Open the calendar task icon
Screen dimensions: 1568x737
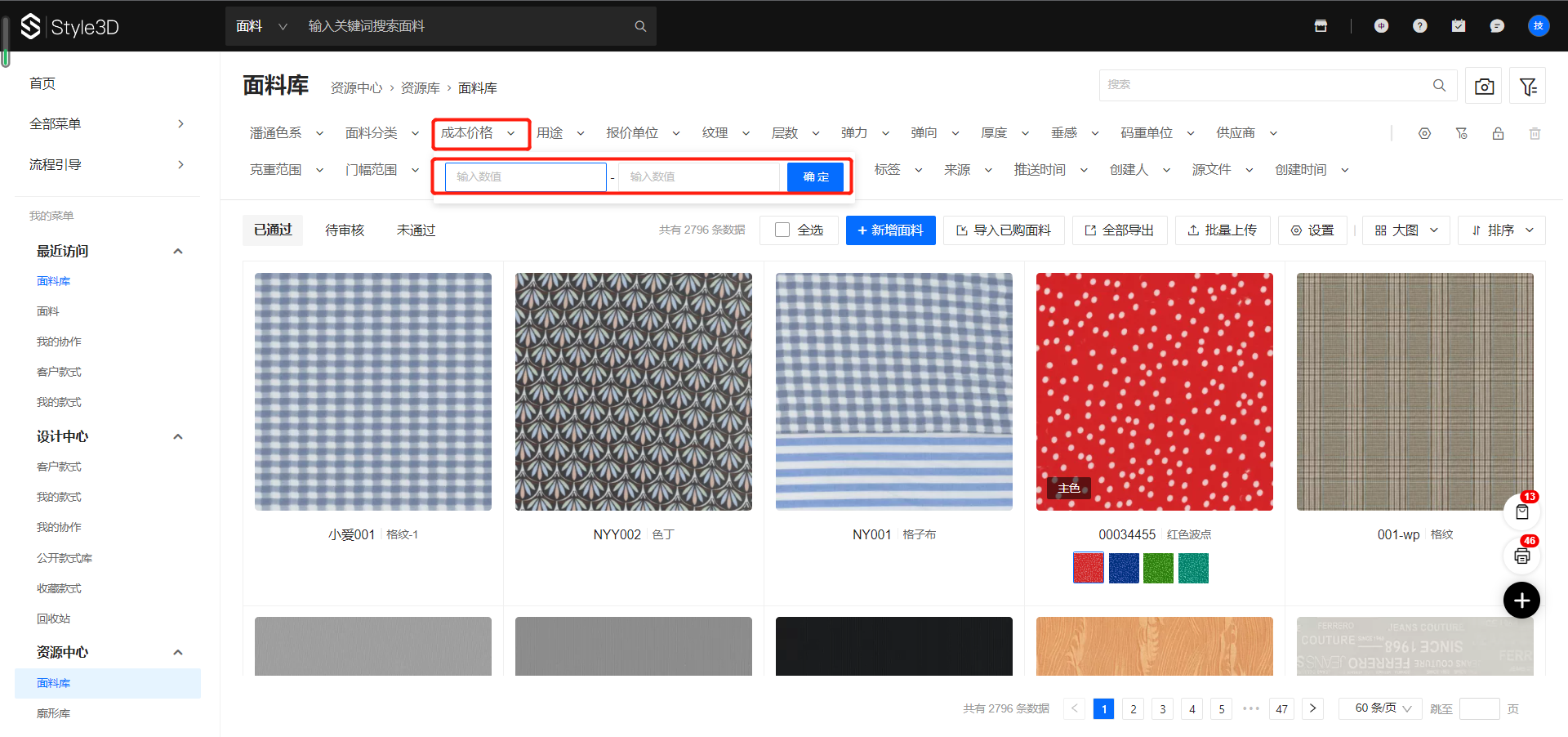coord(1459,26)
